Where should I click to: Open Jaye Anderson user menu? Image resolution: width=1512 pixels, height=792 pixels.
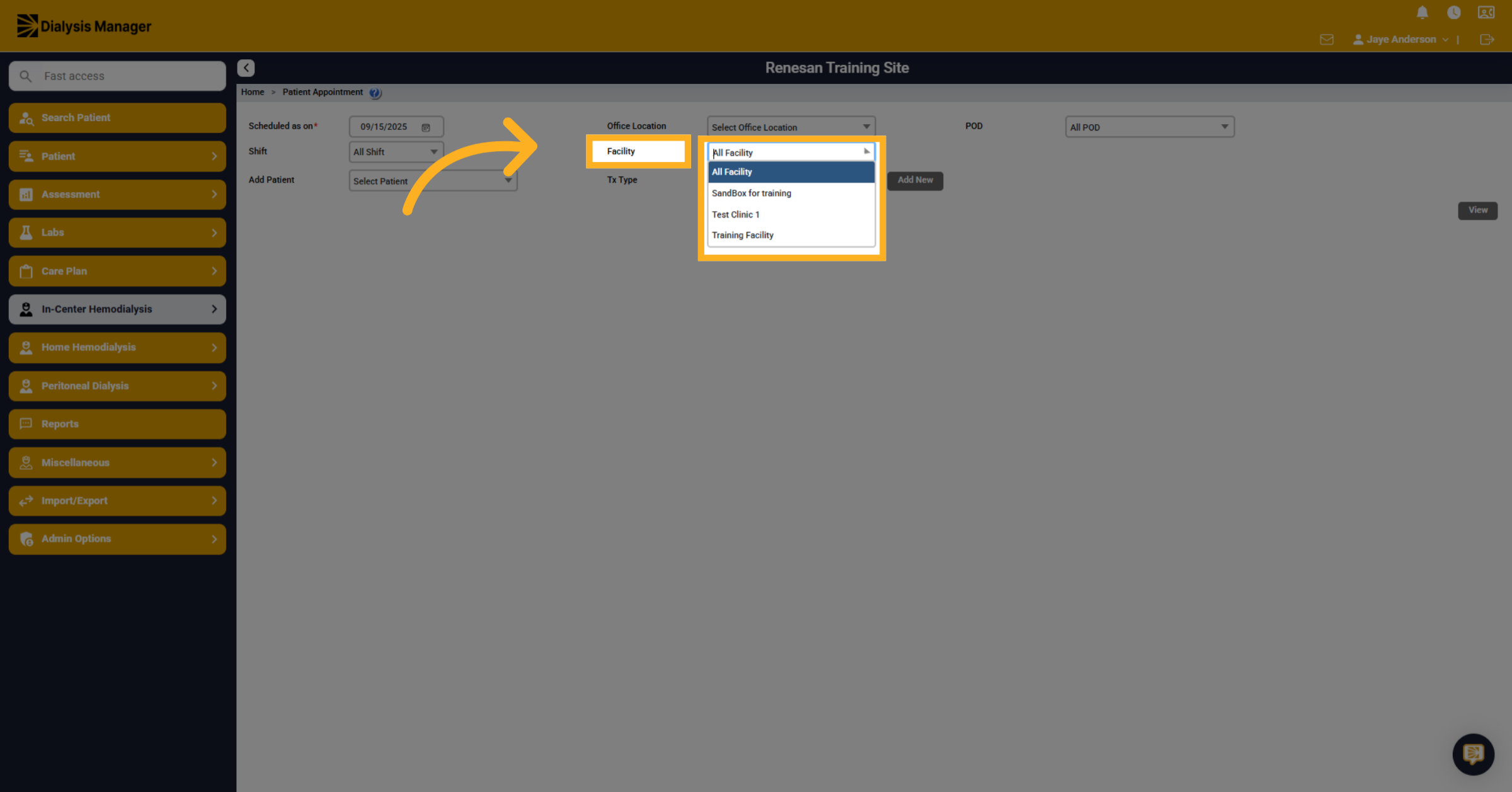point(1400,40)
